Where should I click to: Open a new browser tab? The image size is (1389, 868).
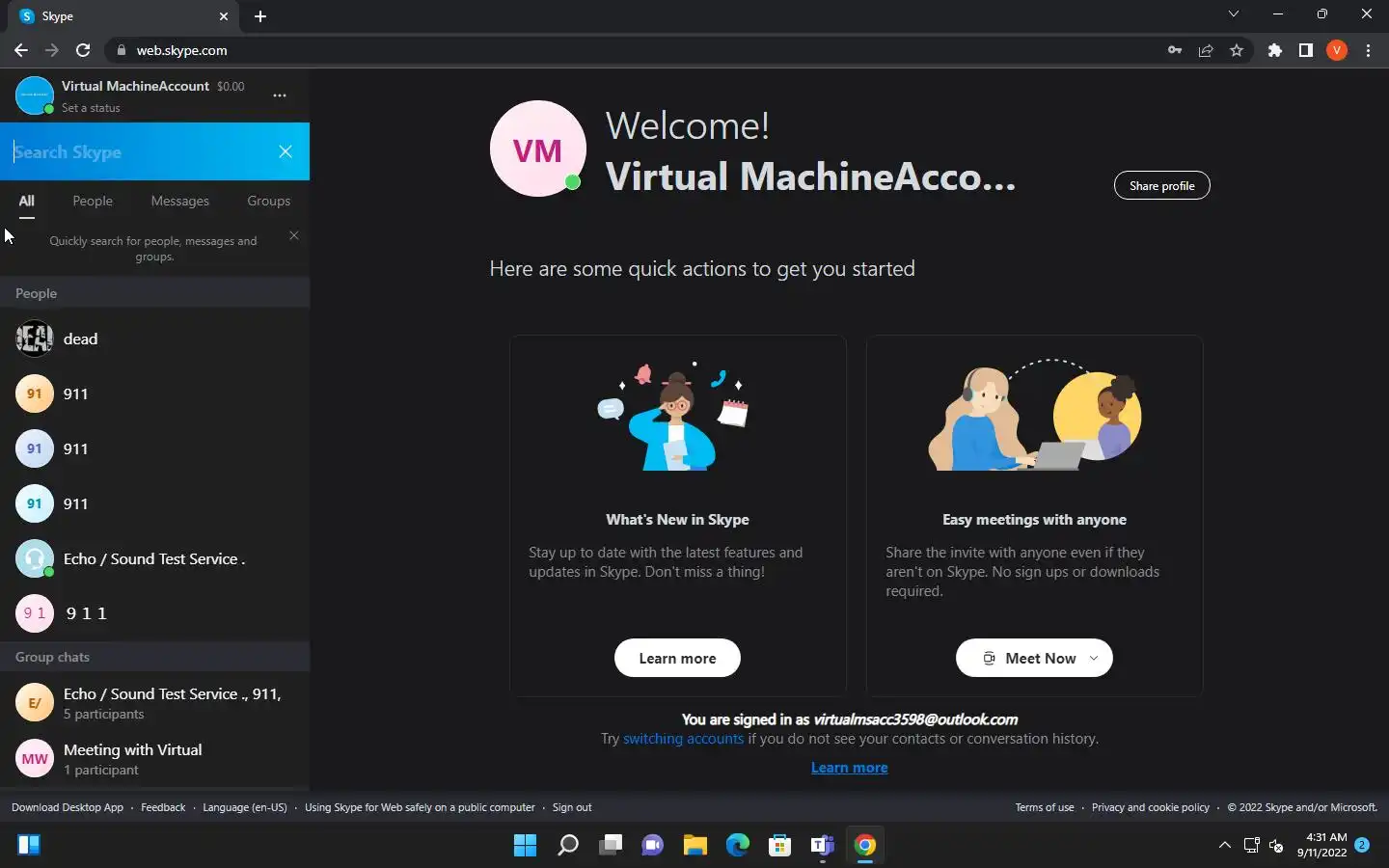260,16
